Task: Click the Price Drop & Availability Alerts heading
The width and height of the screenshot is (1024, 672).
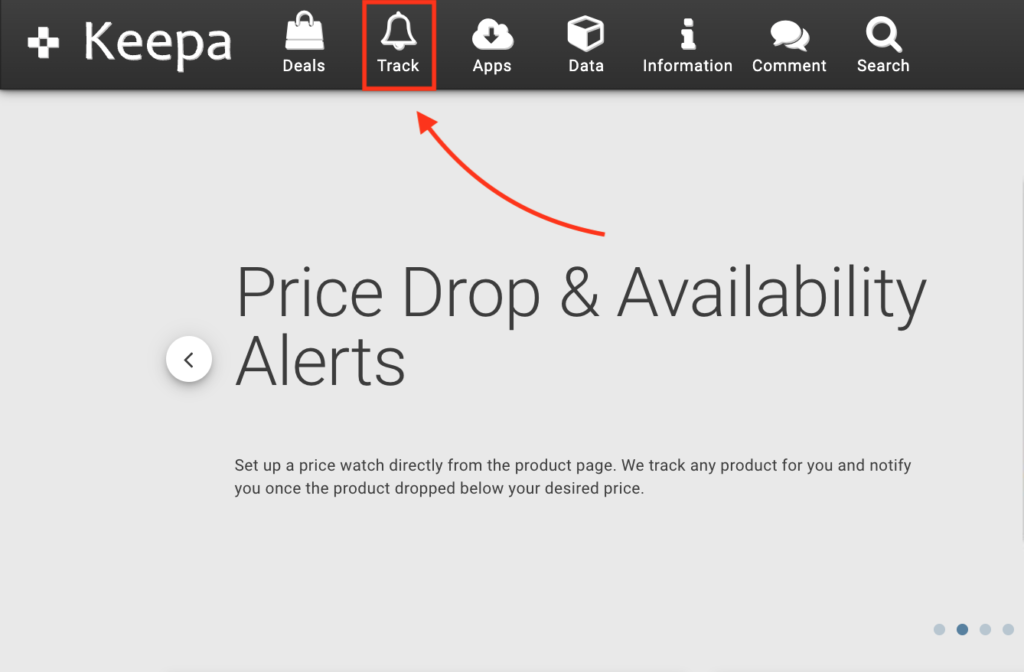Action: point(580,325)
